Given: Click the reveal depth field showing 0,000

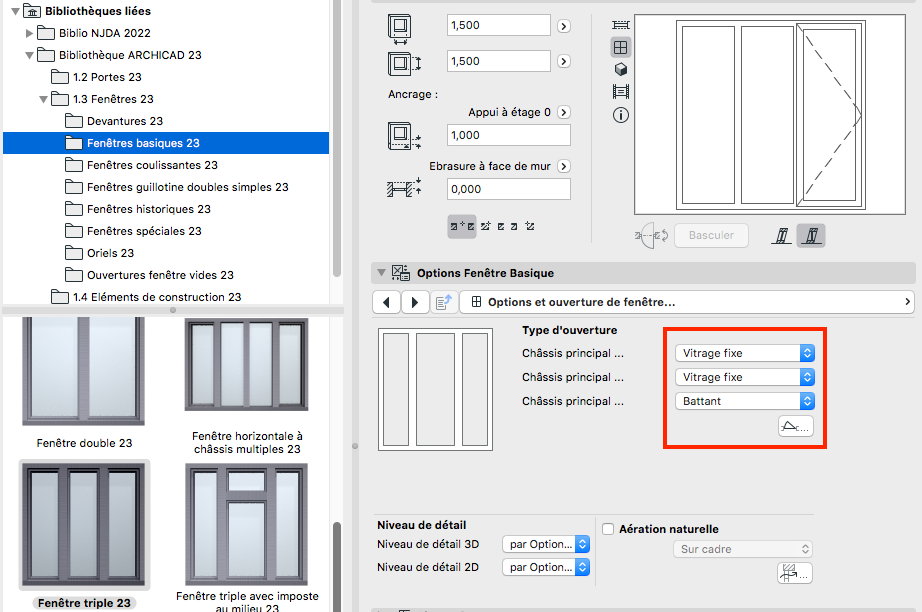Looking at the screenshot, I should coord(509,189).
